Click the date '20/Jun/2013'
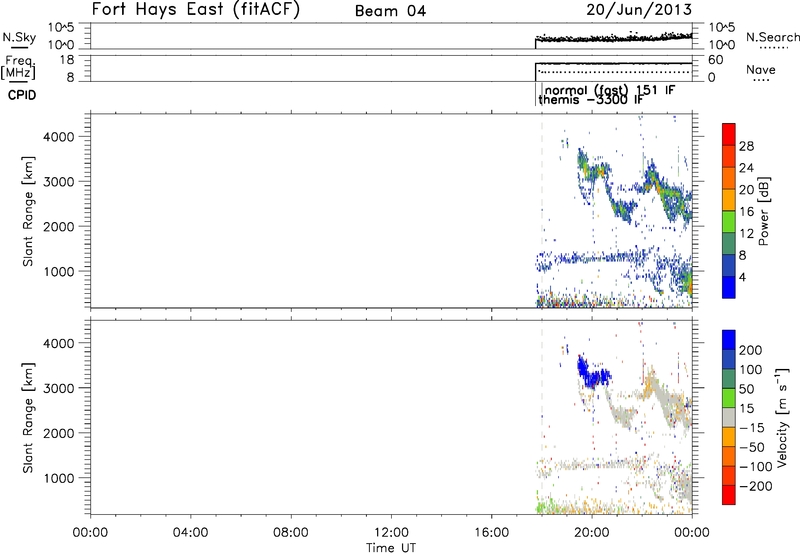This screenshot has width=800, height=554. coord(639,10)
